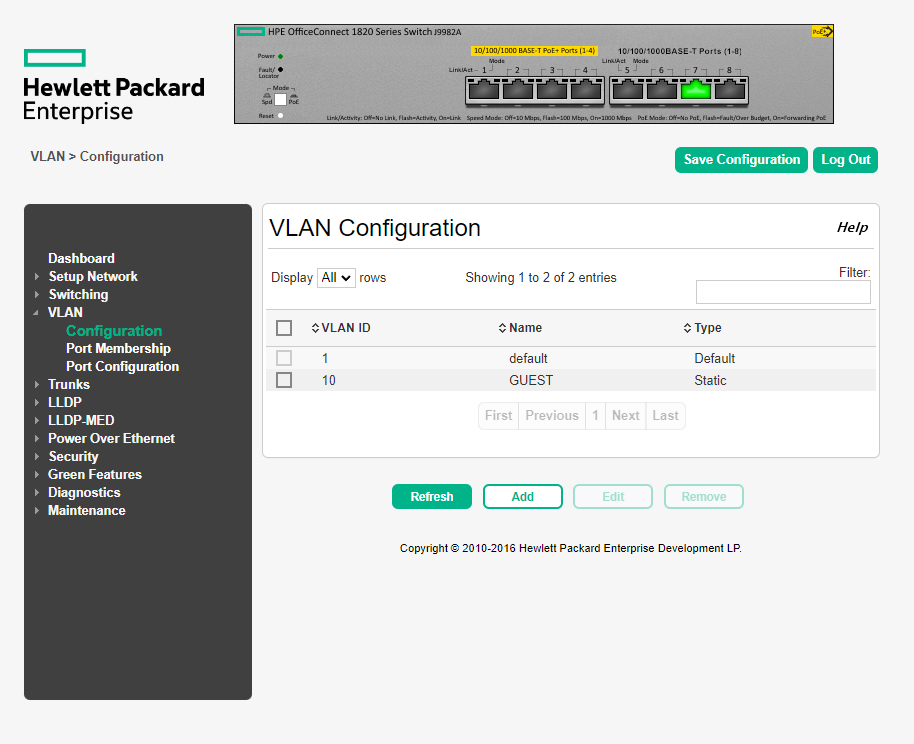Screen dimensions: 914x744
Task: Click the Hewlett Packard Enterprise logo
Action: point(114,86)
